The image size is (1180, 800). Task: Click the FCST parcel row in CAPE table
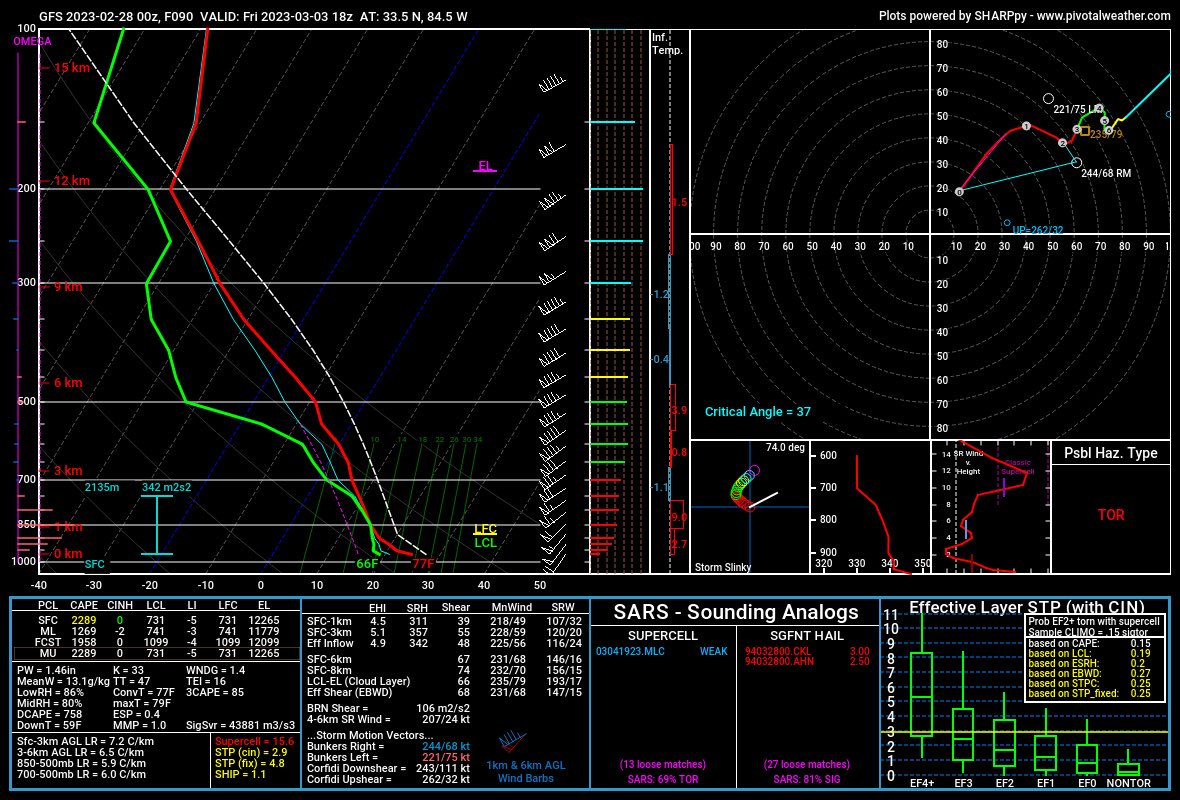[x=157, y=642]
